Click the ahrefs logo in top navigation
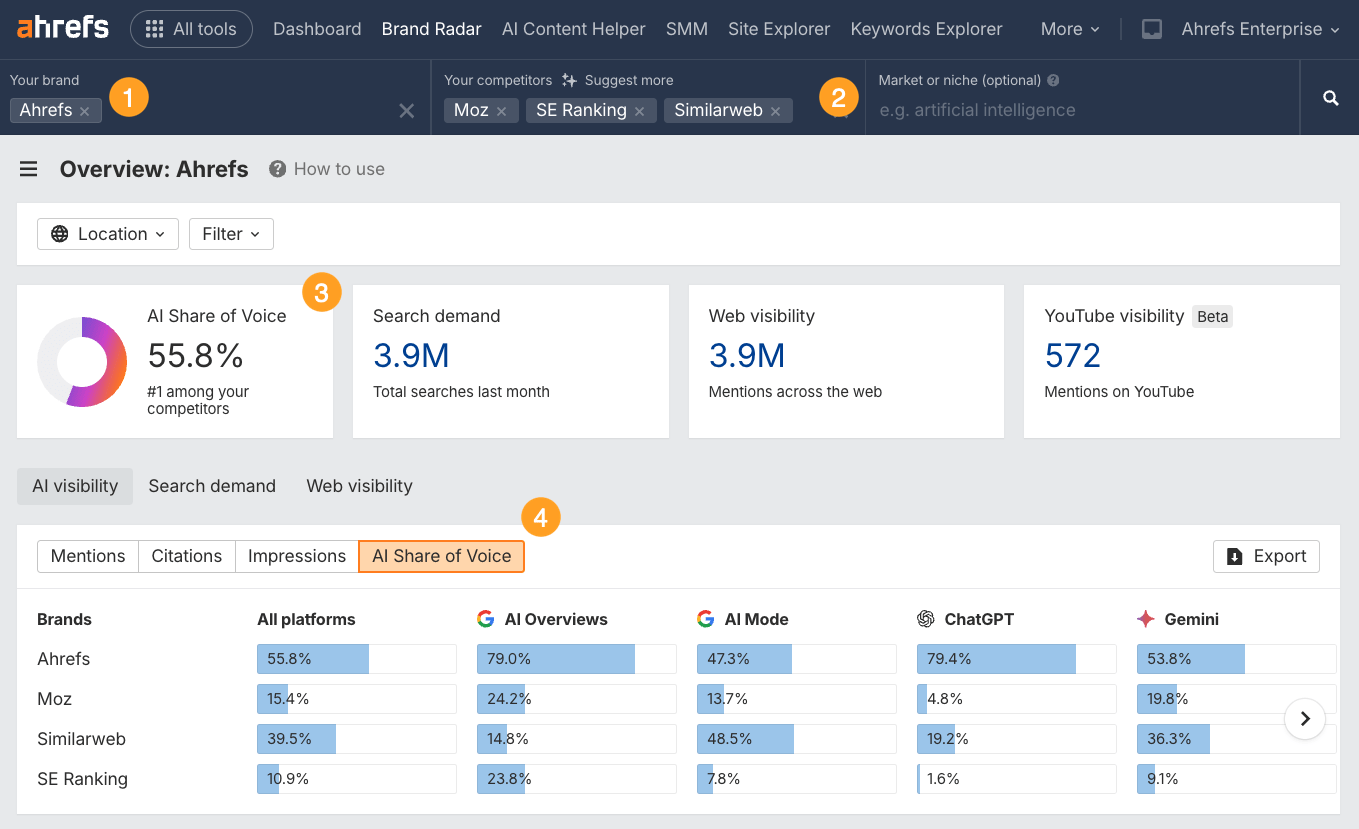This screenshot has width=1359, height=829. pyautogui.click(x=62, y=27)
